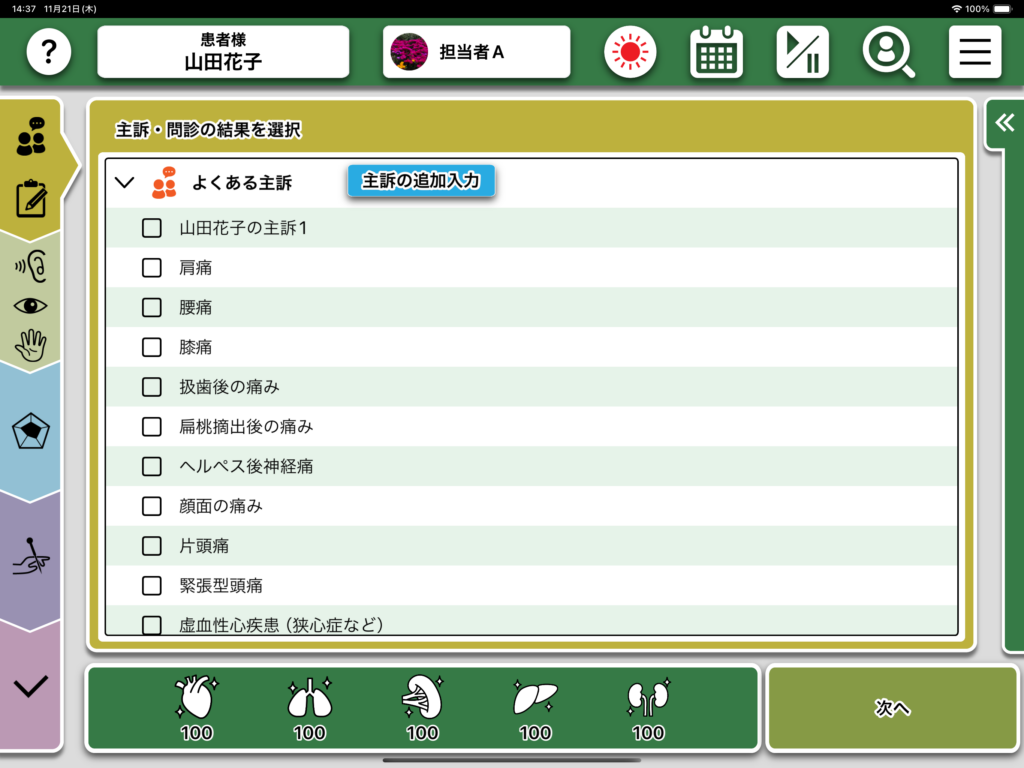Tap the red sun icon
Image resolution: width=1024 pixels, height=768 pixels.
(629, 52)
